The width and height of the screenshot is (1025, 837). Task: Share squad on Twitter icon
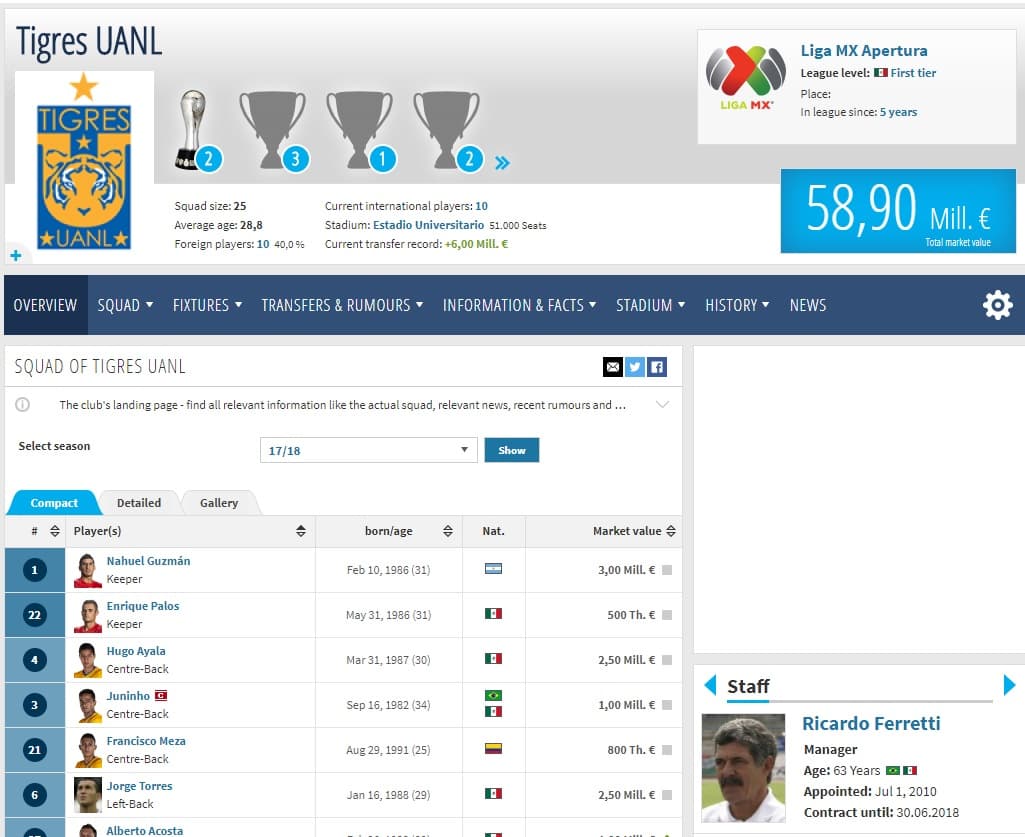(x=635, y=367)
